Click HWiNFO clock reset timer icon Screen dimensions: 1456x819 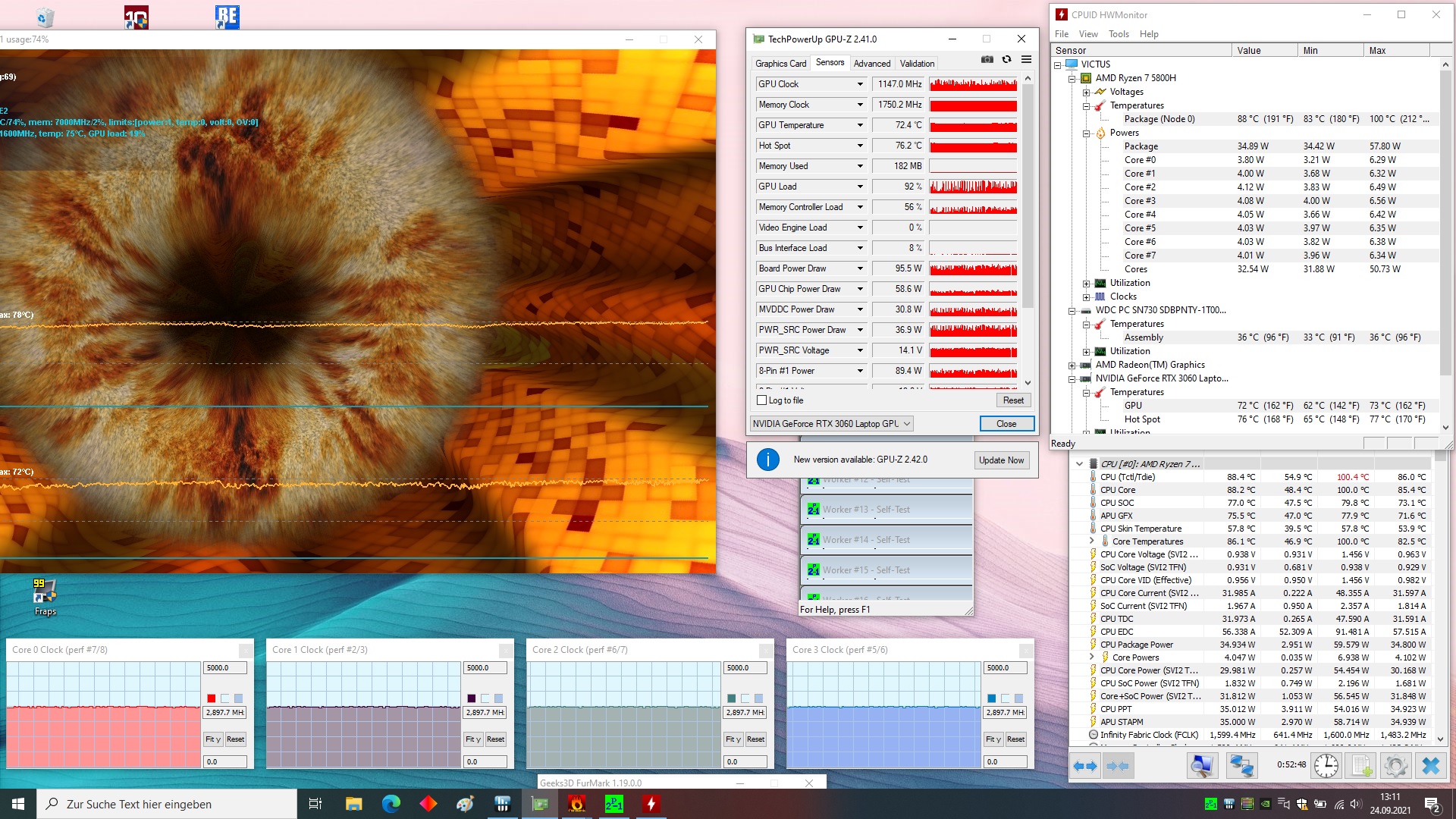[x=1326, y=766]
